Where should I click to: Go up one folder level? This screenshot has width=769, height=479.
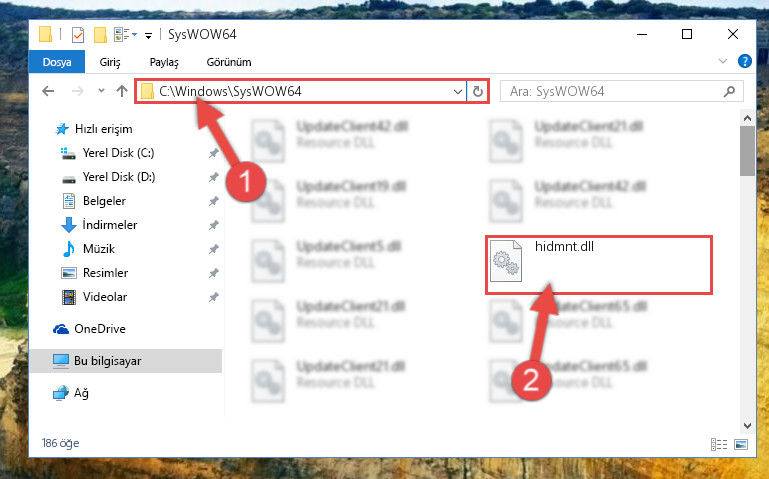tap(122, 91)
